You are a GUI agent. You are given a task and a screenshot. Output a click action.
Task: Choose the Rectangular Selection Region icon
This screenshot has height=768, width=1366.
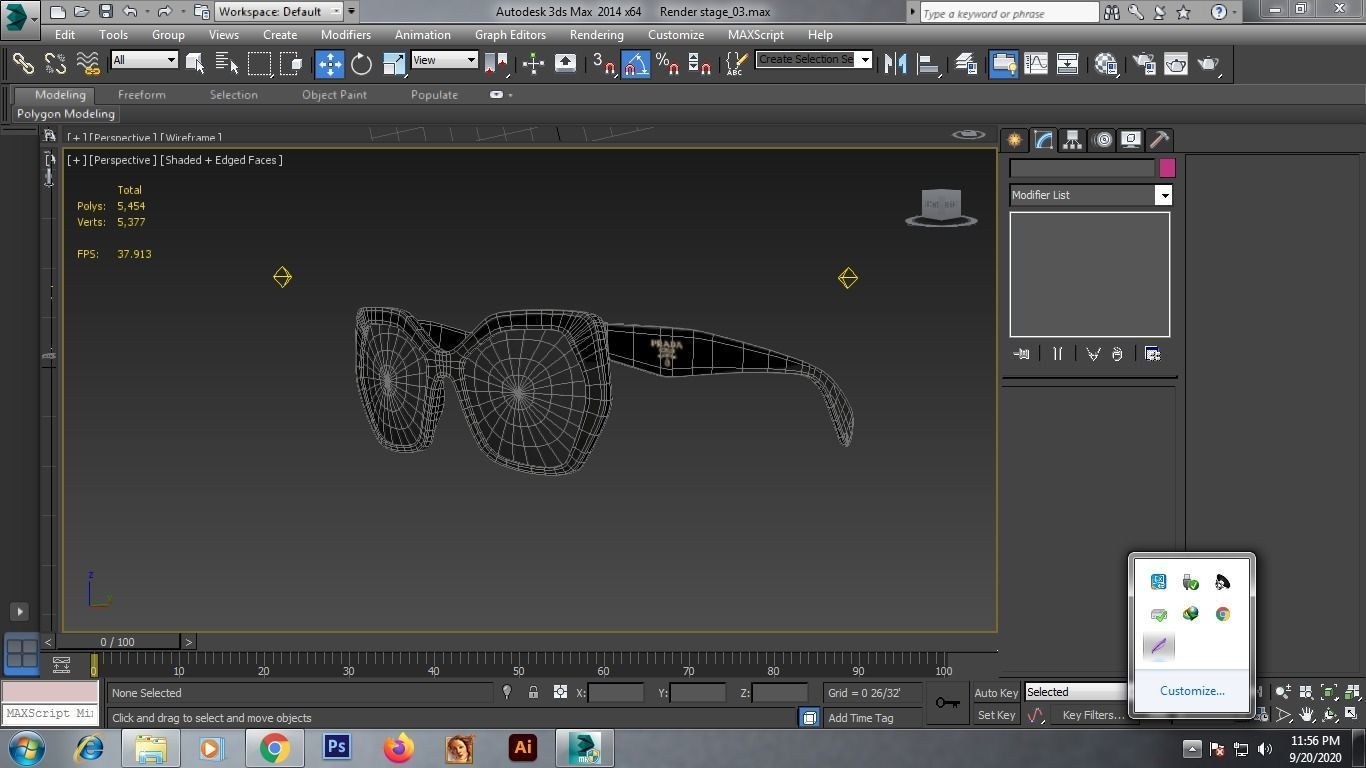tap(260, 63)
